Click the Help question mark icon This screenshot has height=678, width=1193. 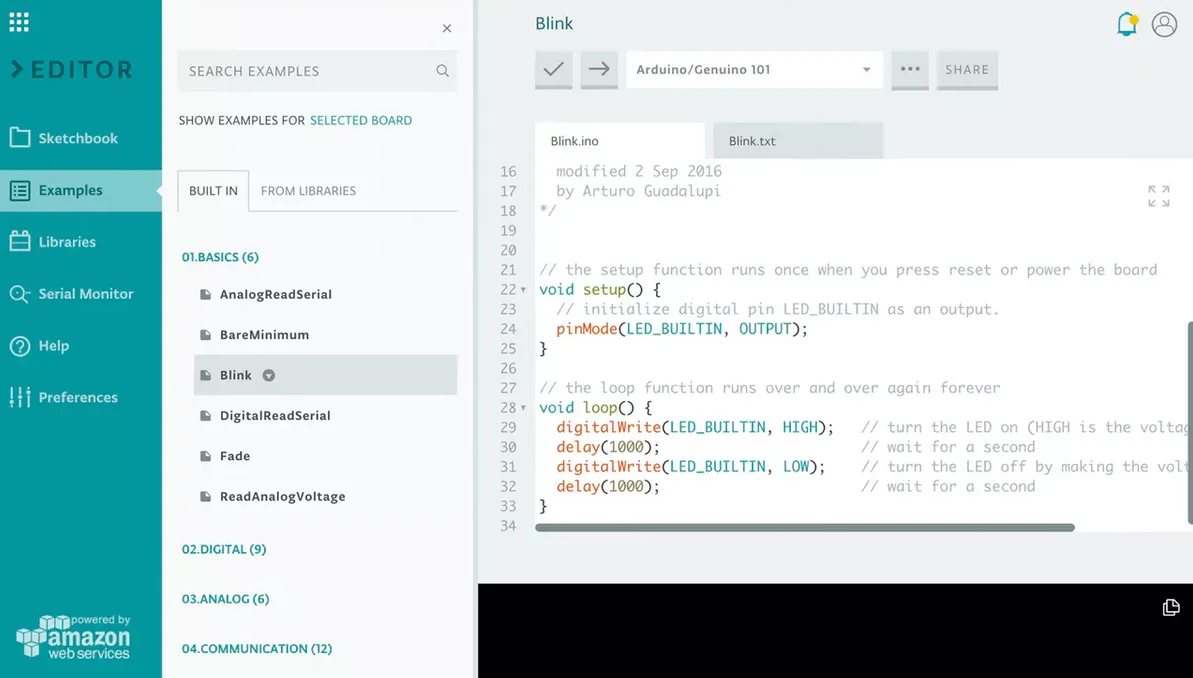pos(20,345)
